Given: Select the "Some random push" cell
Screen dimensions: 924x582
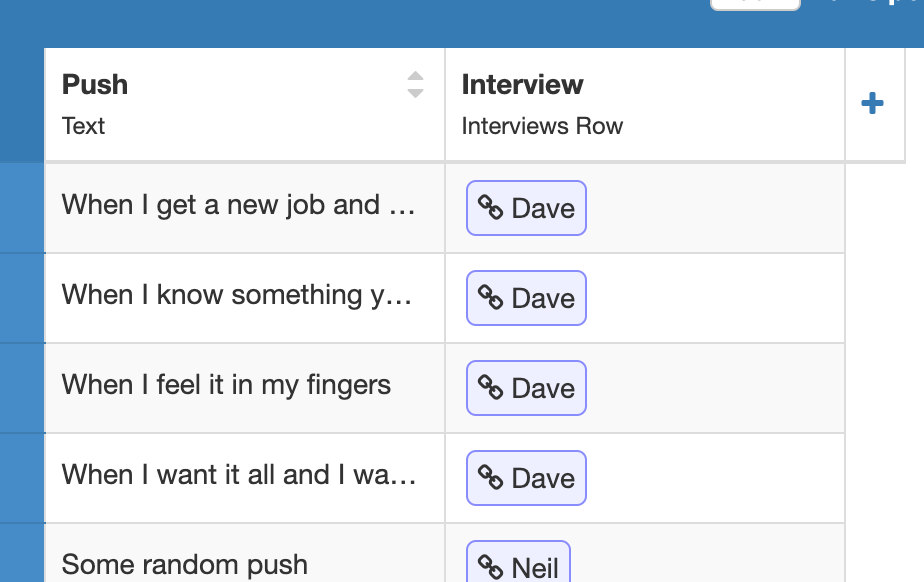Looking at the screenshot, I should 185,565.
